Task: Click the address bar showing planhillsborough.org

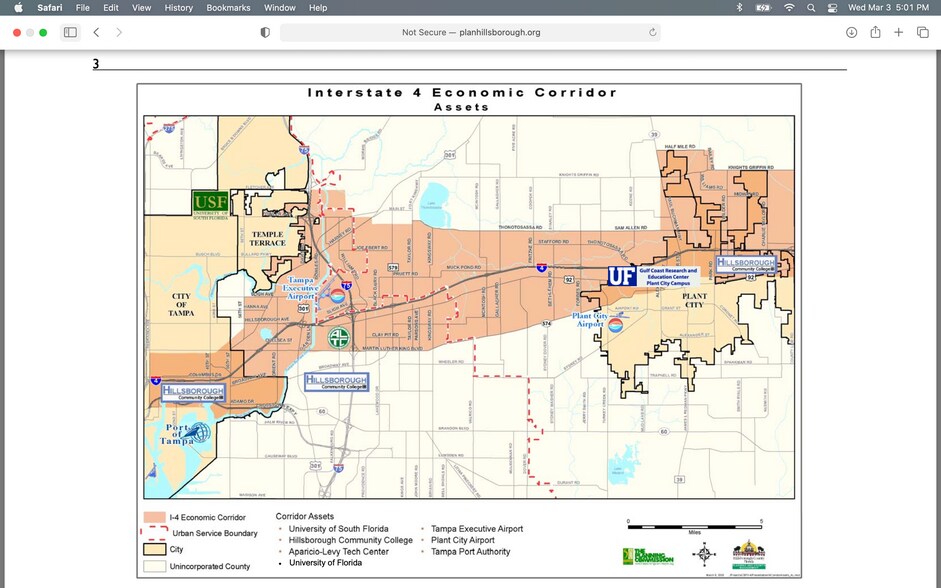Action: point(470,32)
